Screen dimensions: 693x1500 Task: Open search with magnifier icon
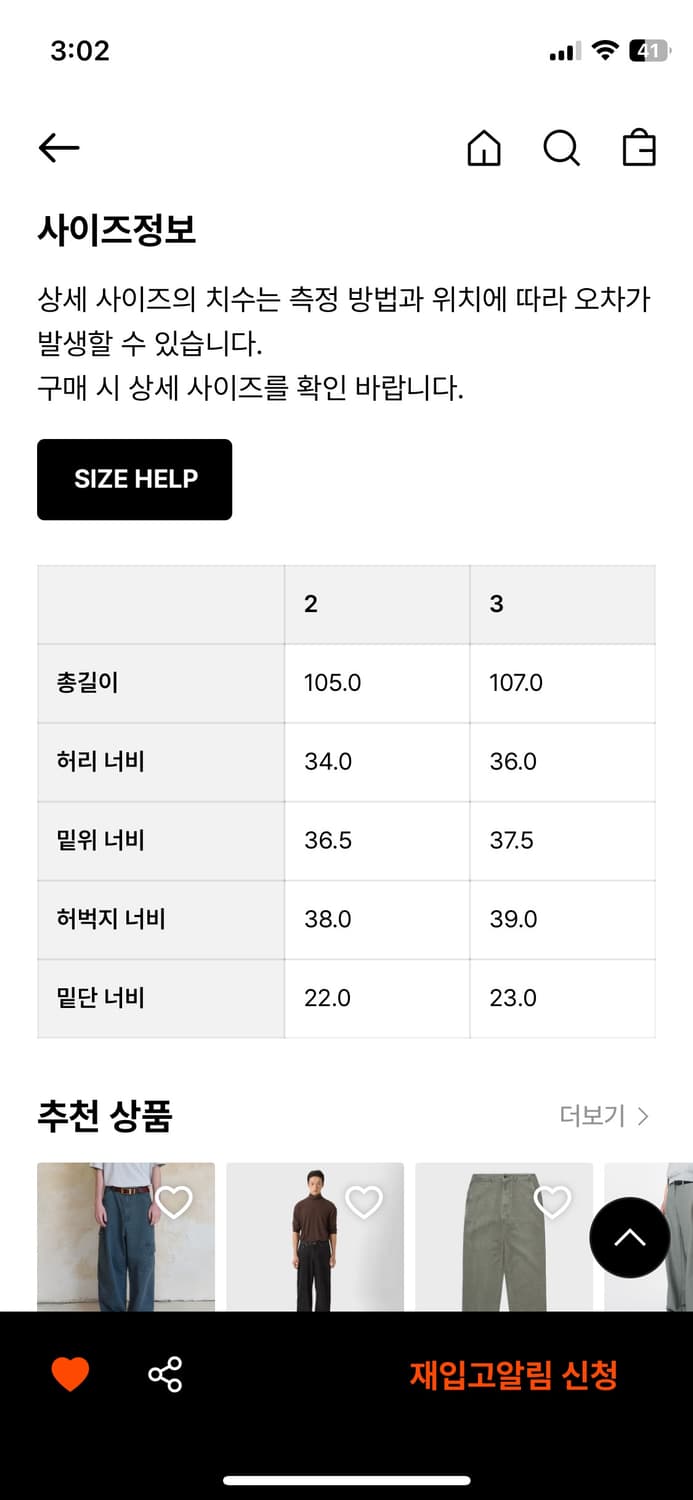pyautogui.click(x=561, y=149)
